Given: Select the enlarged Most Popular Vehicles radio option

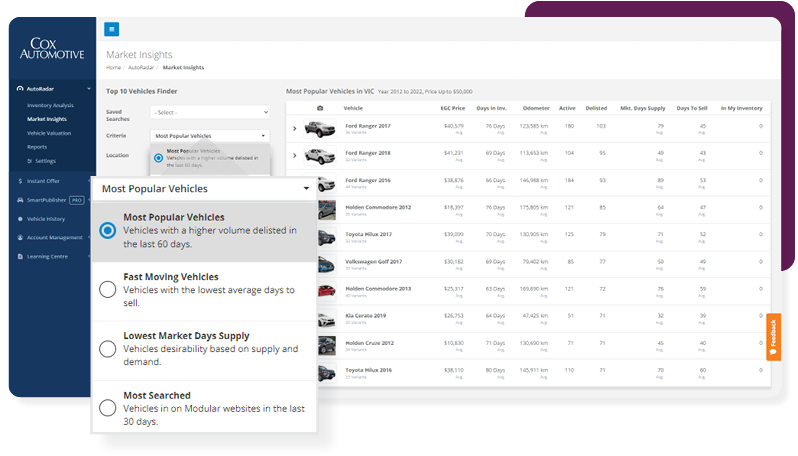Looking at the screenshot, I should click(x=107, y=231).
